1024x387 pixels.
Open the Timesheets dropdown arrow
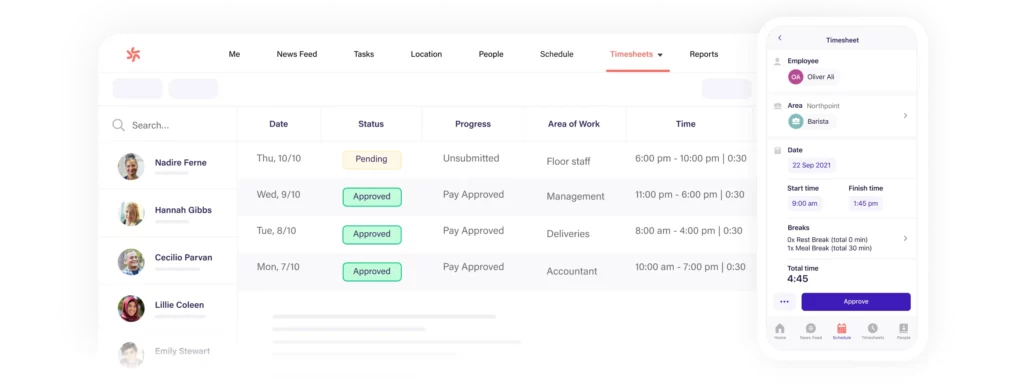coord(660,55)
